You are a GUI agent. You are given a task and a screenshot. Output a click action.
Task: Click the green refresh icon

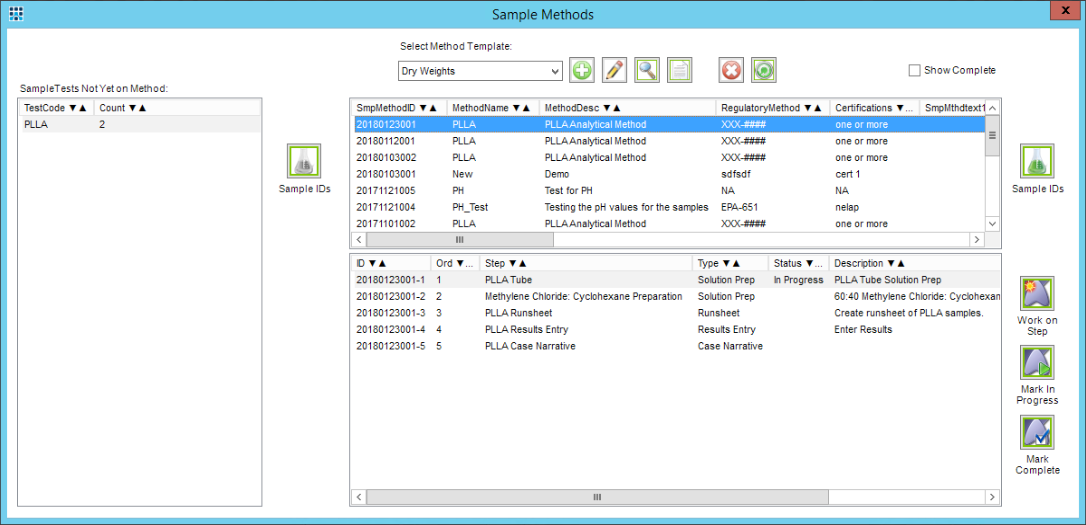[x=764, y=71]
